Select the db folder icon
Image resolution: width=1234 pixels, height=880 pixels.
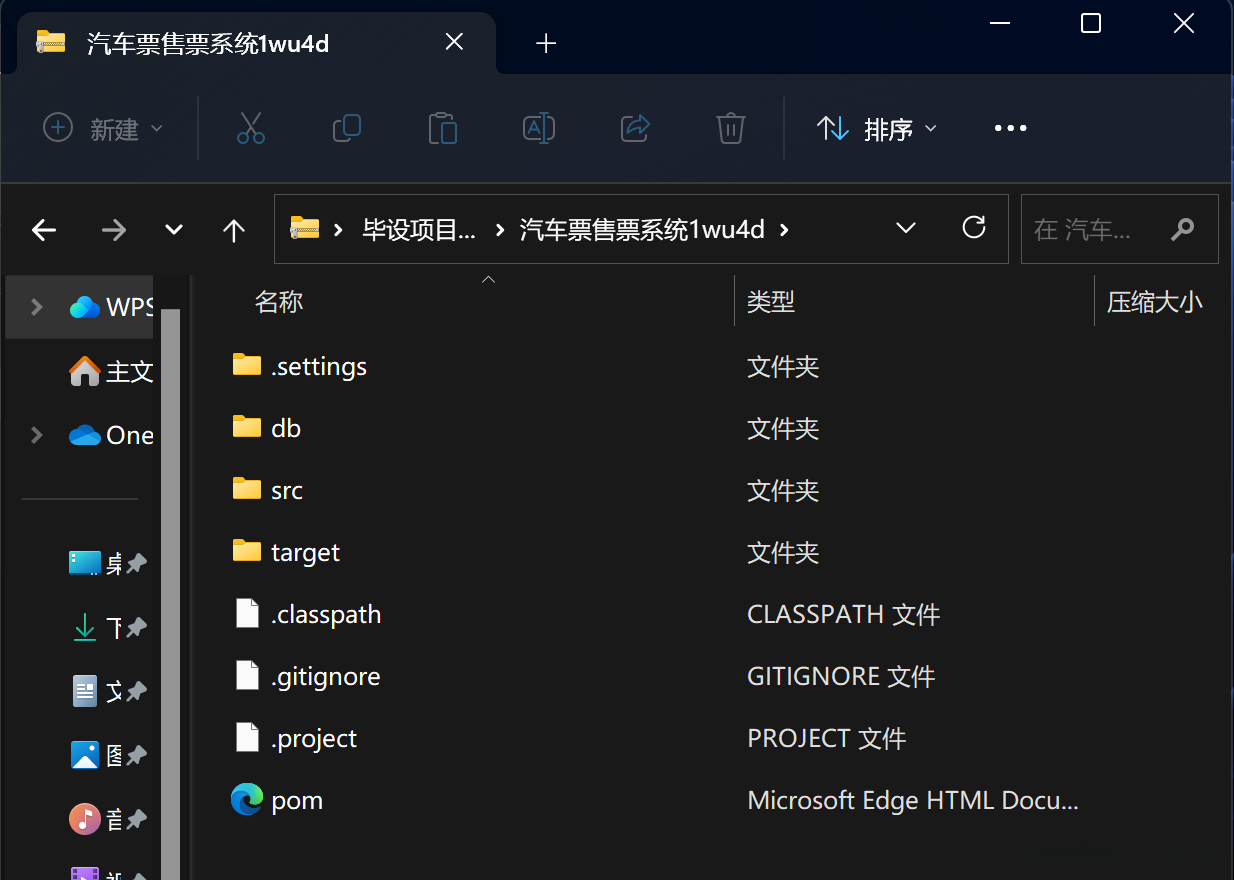247,427
